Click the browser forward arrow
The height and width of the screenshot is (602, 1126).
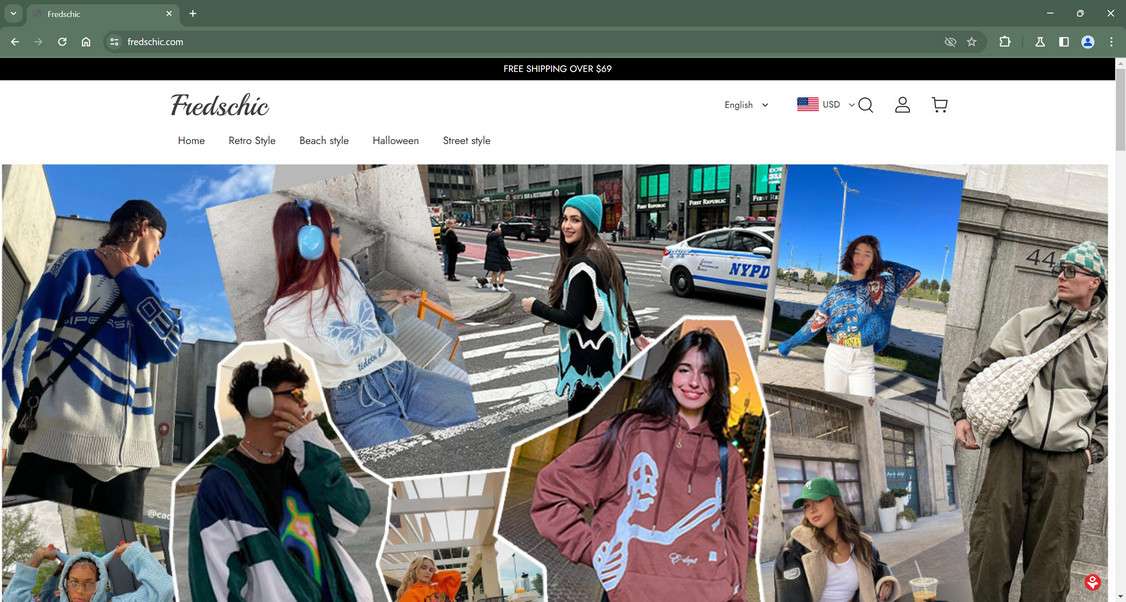(x=38, y=42)
